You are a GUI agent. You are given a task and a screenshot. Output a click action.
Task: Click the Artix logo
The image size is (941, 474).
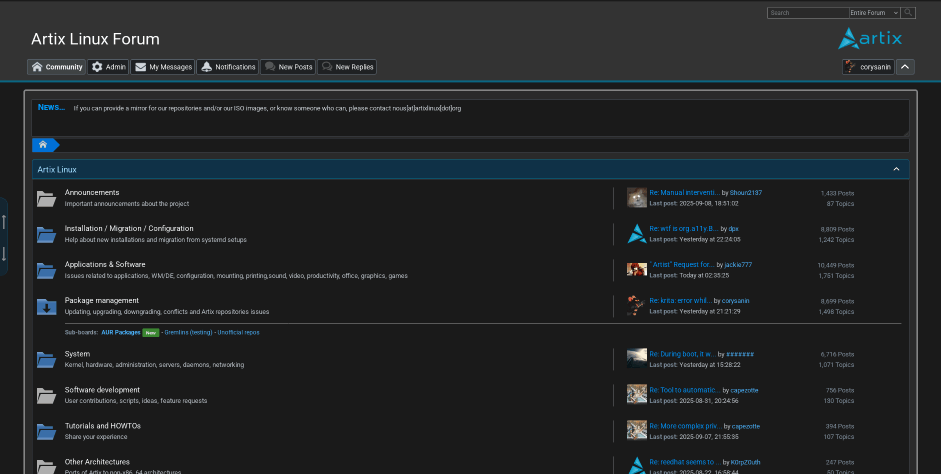click(x=870, y=38)
